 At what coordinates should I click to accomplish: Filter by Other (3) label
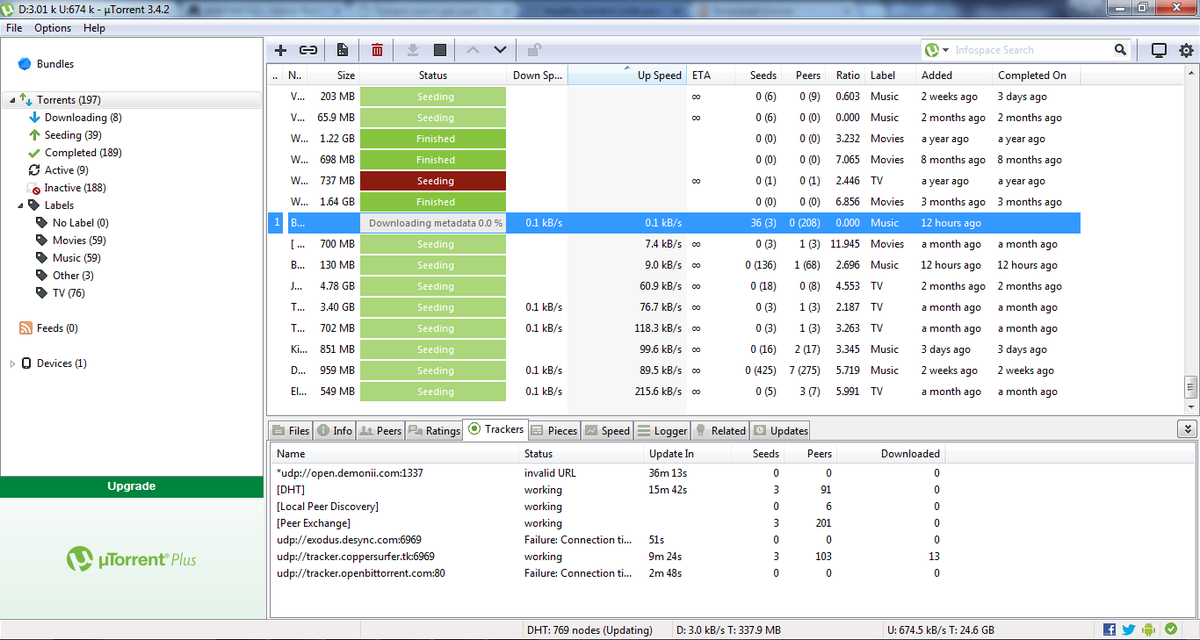[x=73, y=275]
